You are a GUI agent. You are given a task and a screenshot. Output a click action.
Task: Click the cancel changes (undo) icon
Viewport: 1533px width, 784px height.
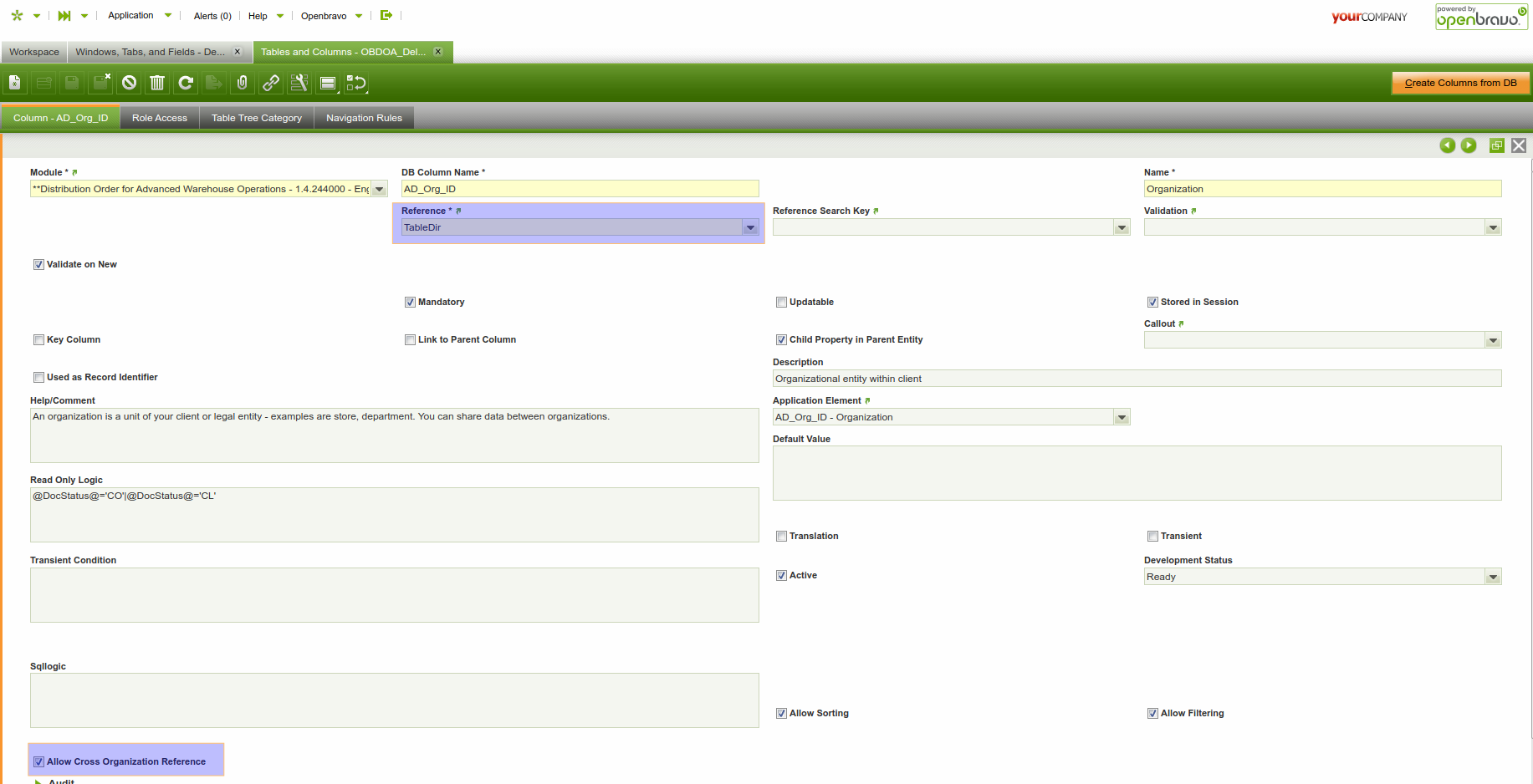point(129,83)
